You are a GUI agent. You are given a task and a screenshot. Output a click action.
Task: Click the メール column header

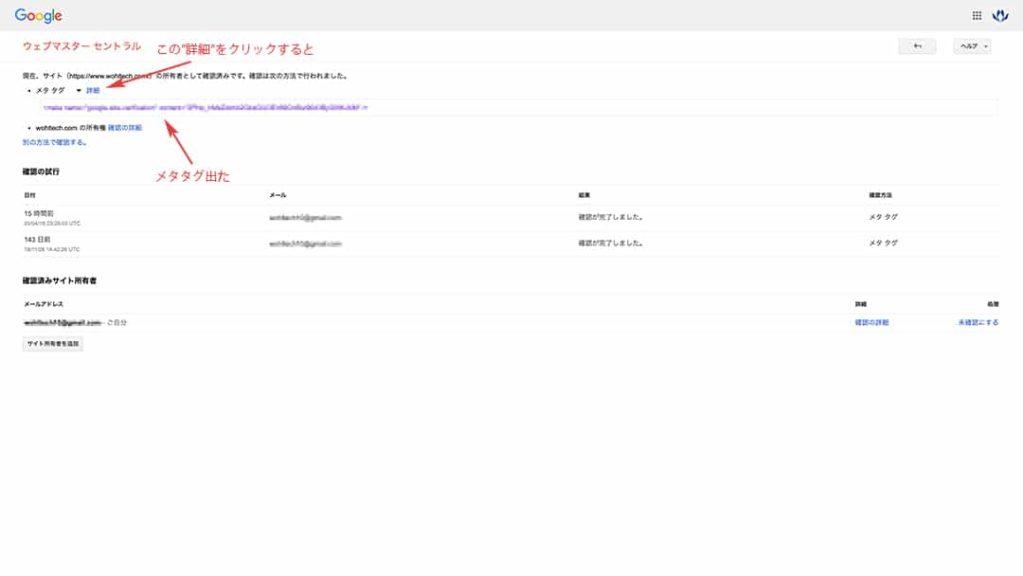278,195
